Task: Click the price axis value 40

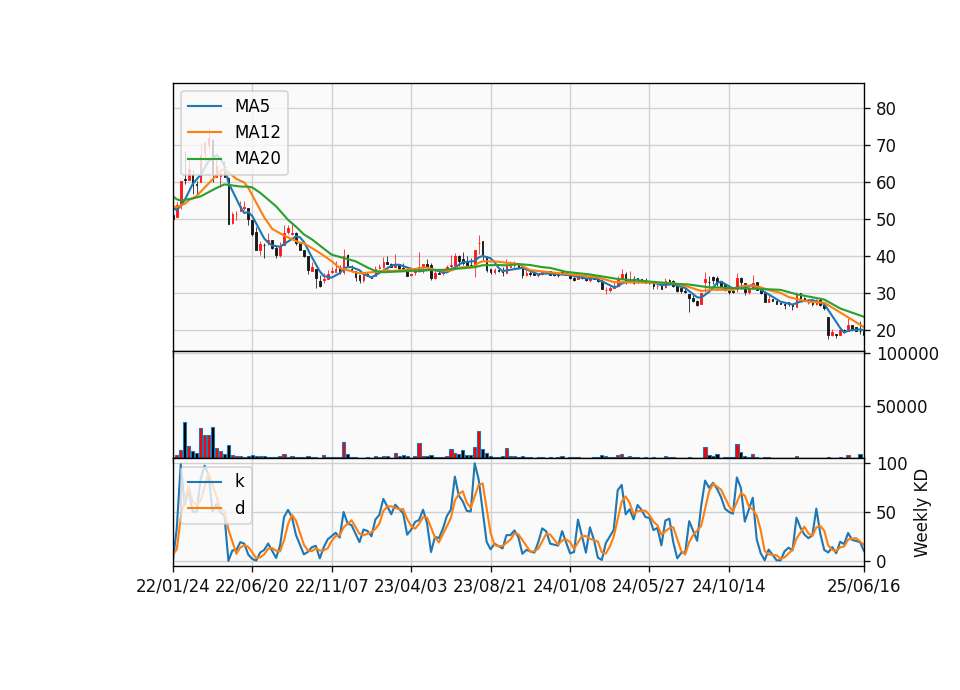Action: tap(886, 257)
